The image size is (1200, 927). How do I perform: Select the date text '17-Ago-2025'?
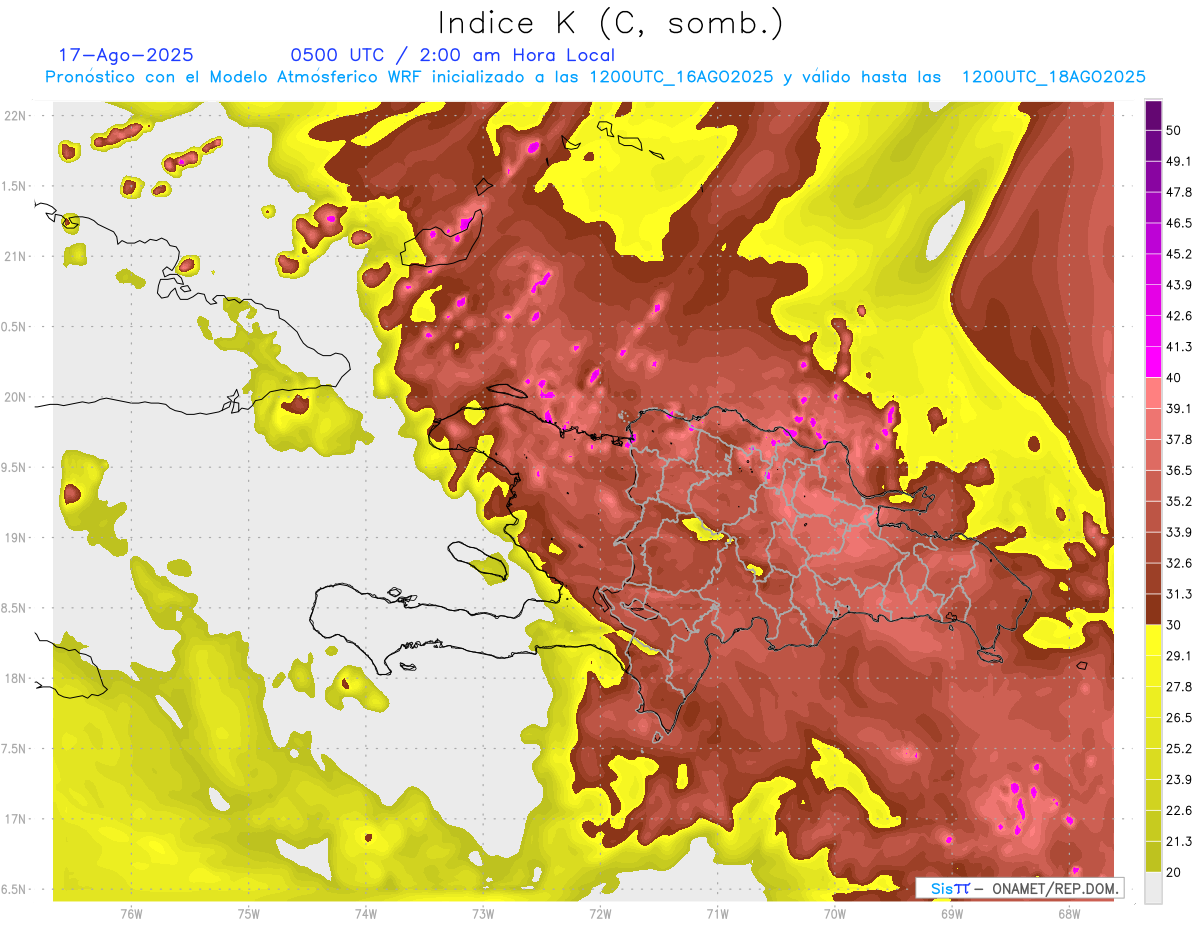(126, 55)
